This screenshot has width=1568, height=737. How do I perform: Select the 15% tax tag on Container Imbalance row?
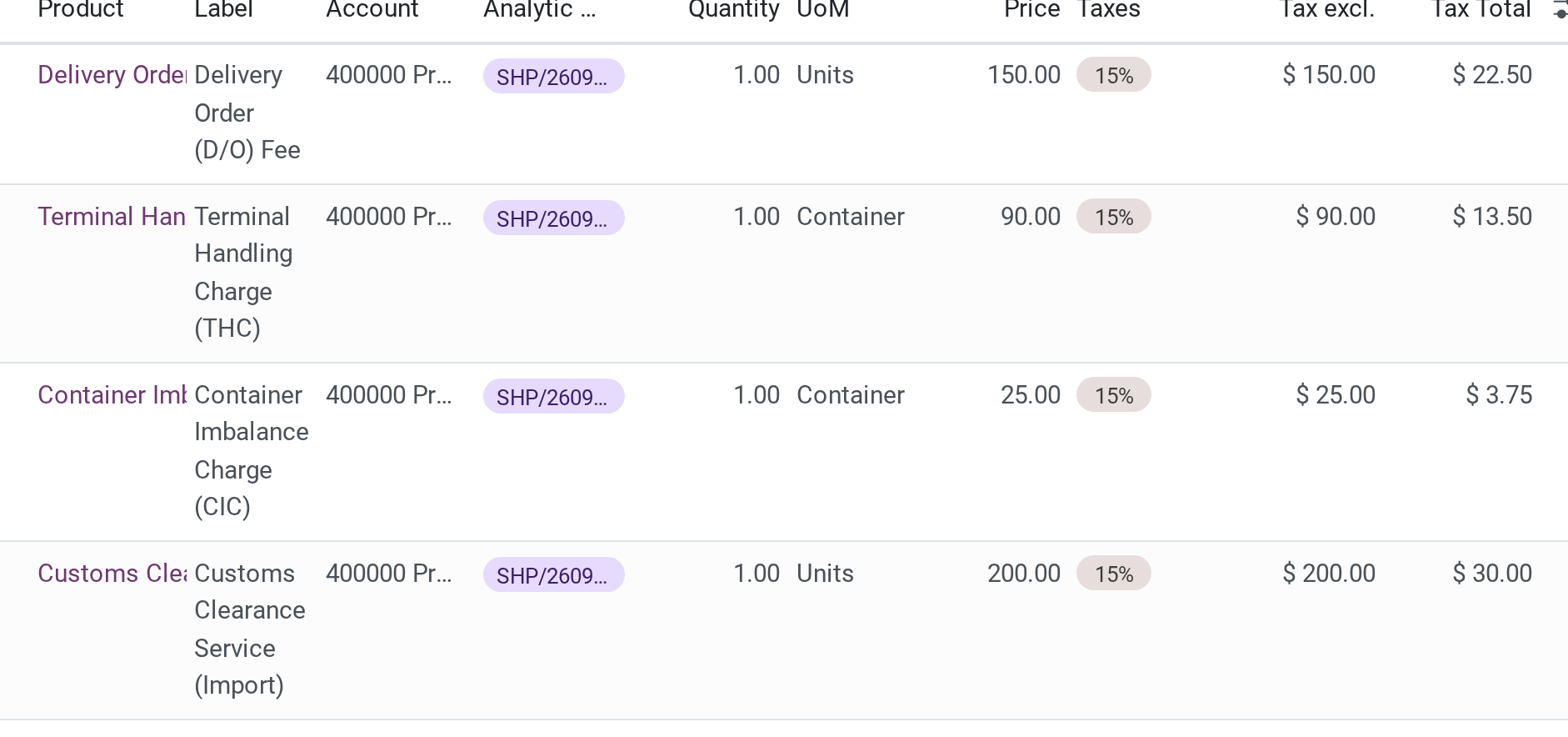coord(1113,395)
